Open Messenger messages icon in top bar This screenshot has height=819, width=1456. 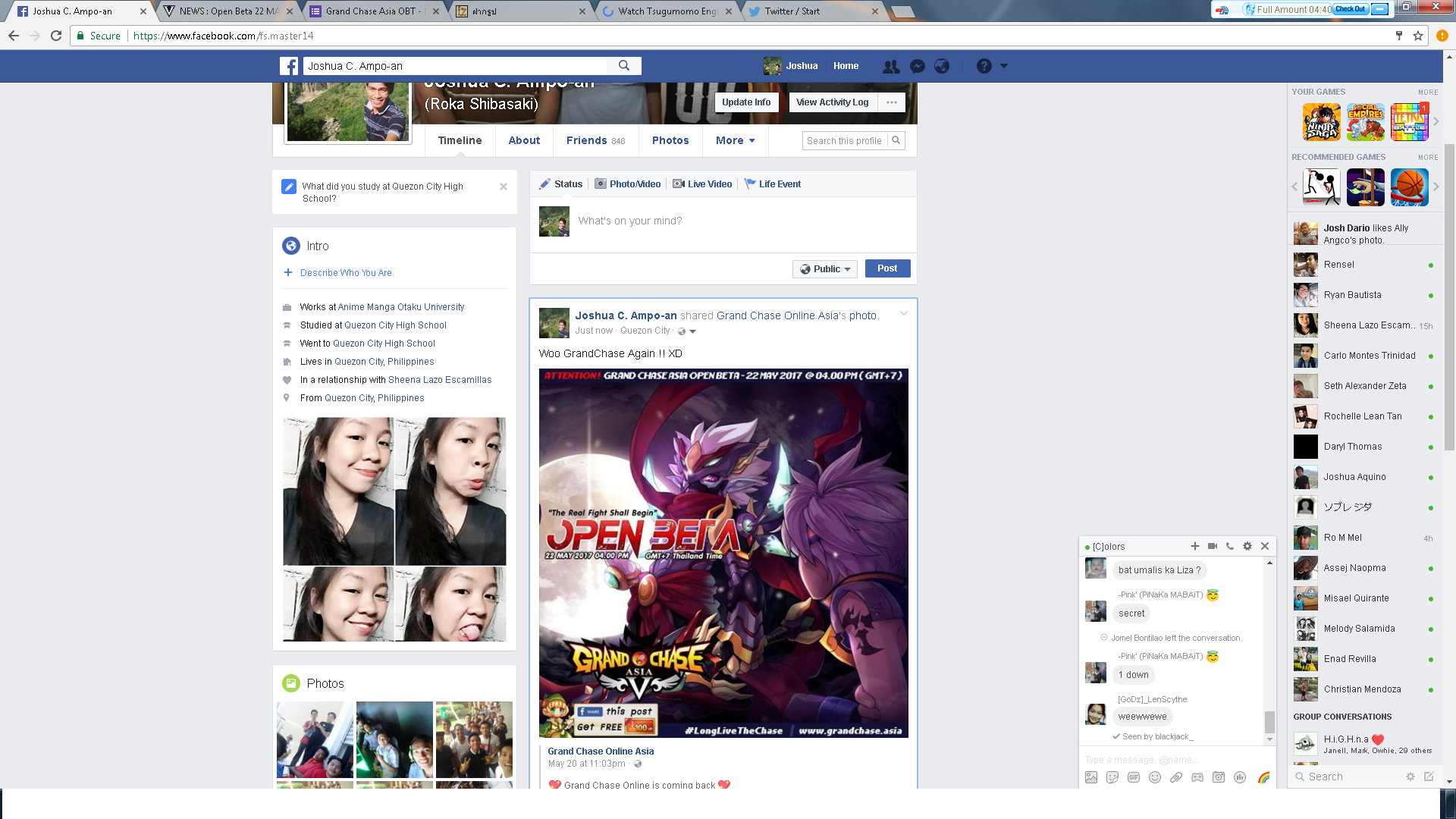(x=917, y=66)
